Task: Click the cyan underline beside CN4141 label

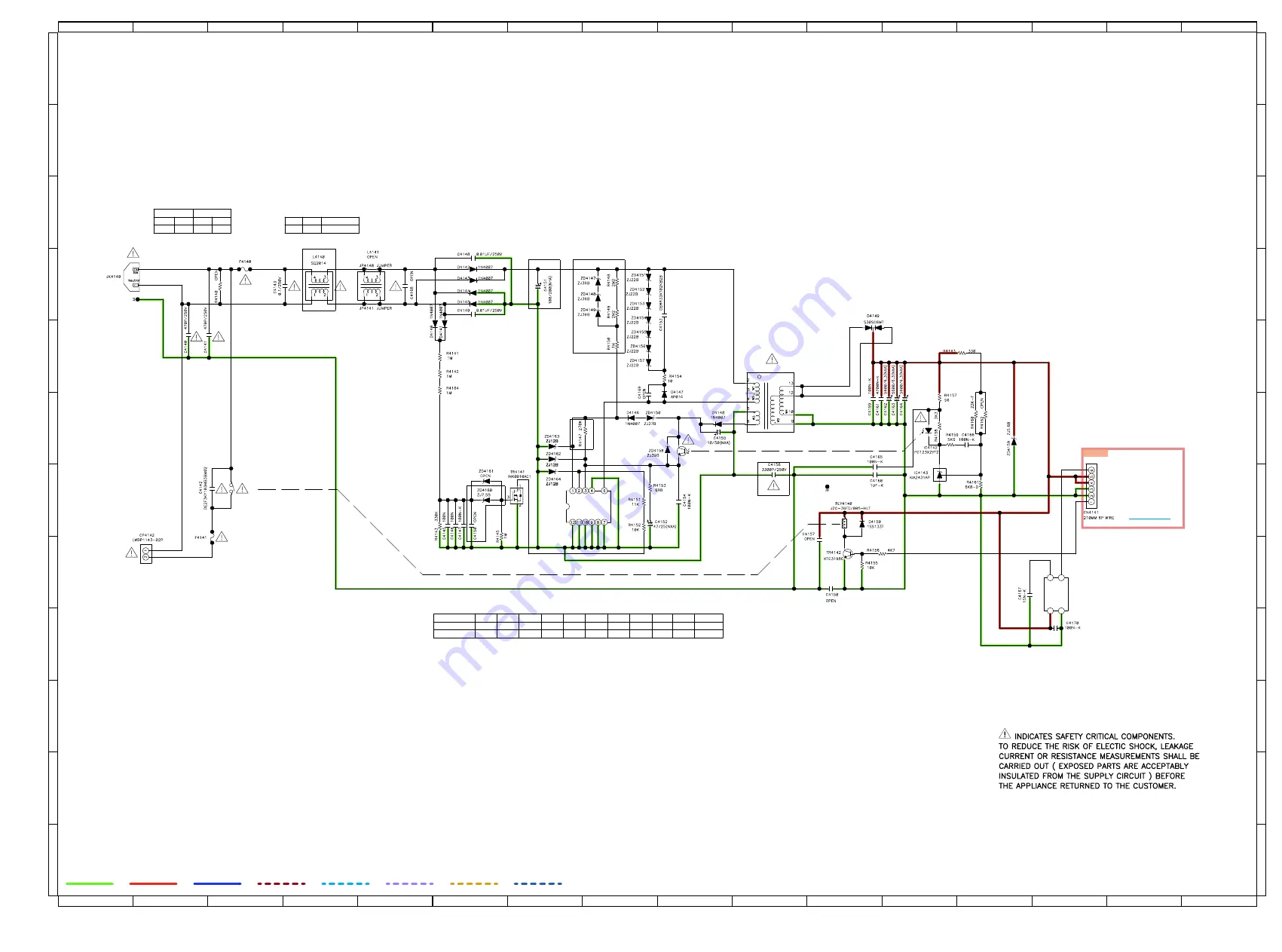Action: 1149,519
